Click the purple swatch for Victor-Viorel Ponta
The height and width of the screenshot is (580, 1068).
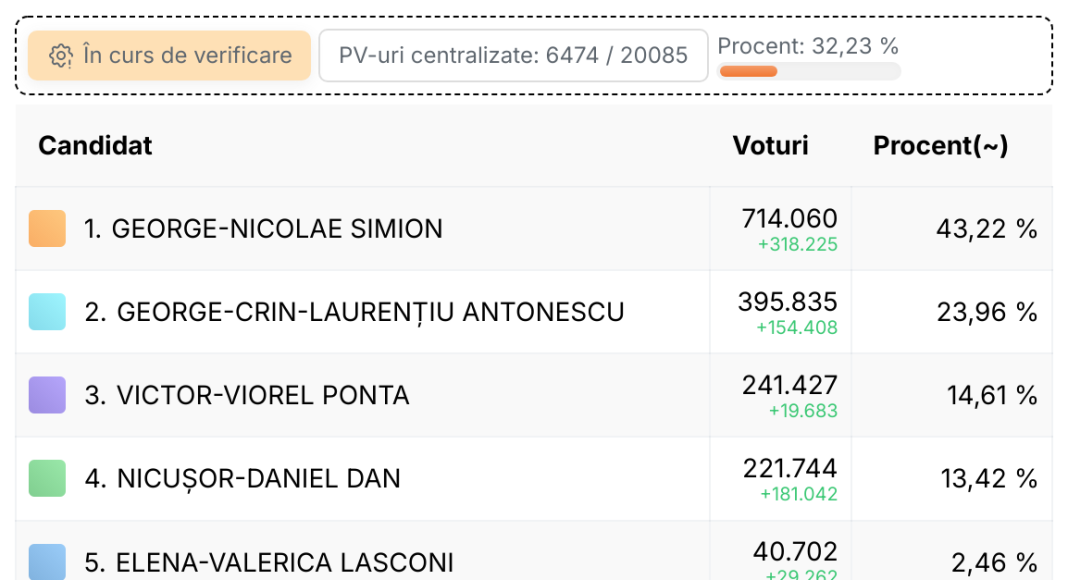[47, 395]
